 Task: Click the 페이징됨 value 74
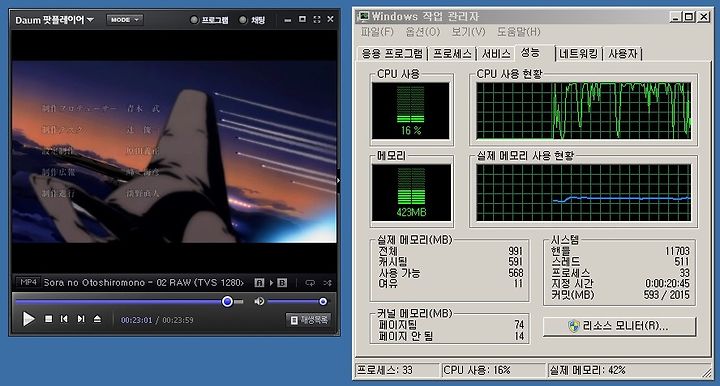(519, 324)
